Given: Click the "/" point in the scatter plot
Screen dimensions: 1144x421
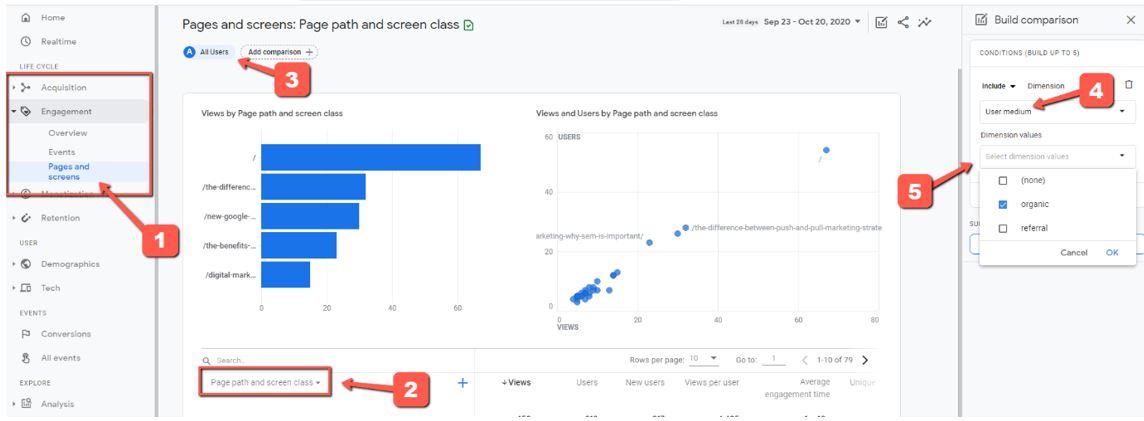Looking at the screenshot, I should [826, 150].
